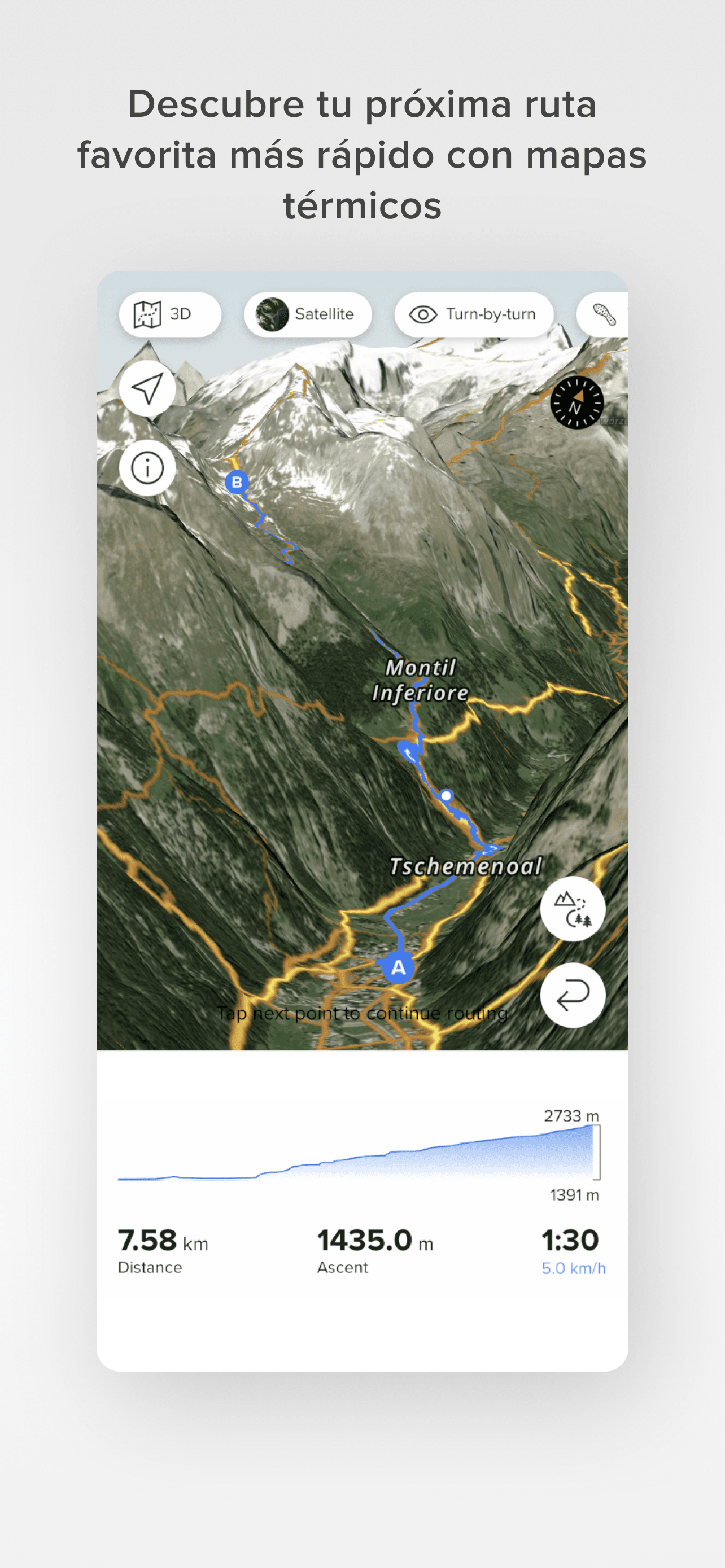Tap the terrain routing mode button
Viewport: 725px width, 1568px height.
coord(572,909)
